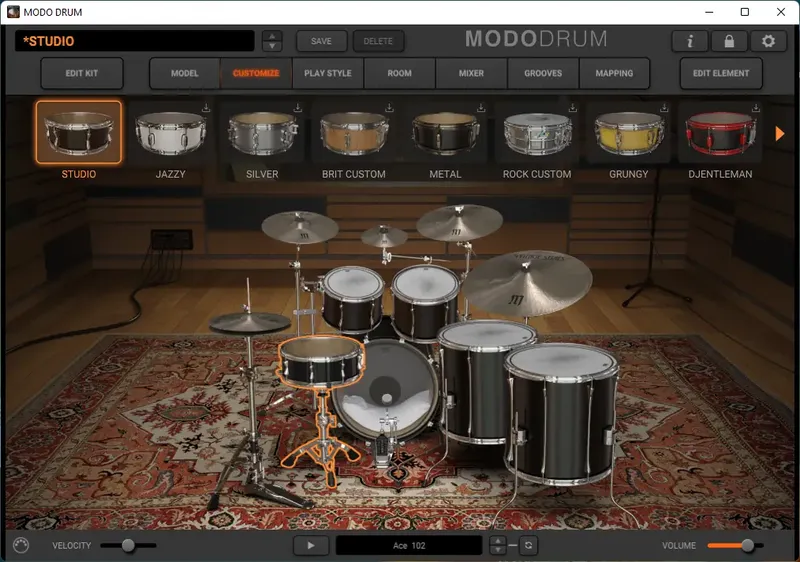Image resolution: width=800 pixels, height=562 pixels.
Task: Click the left crash cymbal
Action: 299,227
